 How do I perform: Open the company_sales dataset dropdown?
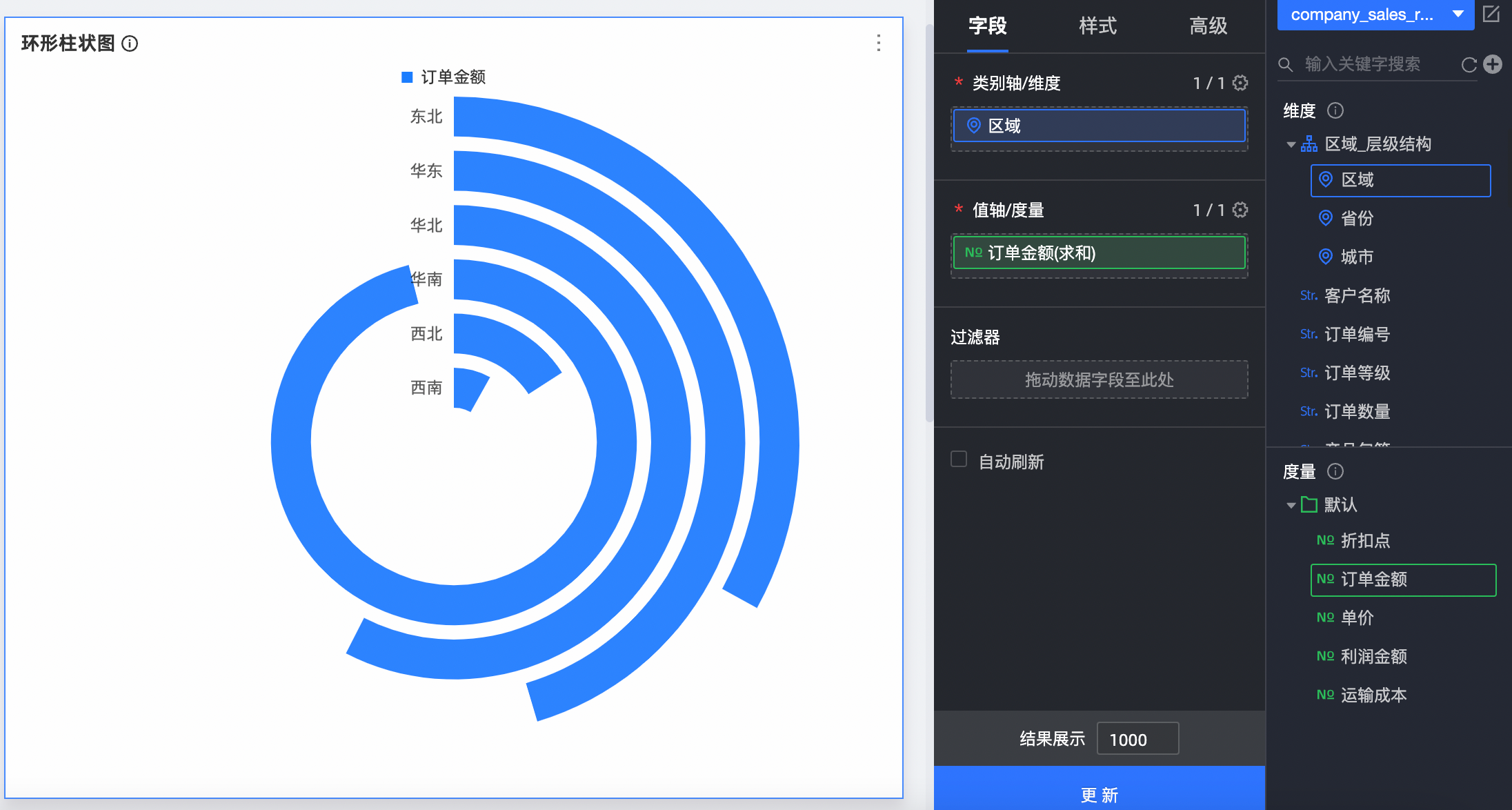1375,14
